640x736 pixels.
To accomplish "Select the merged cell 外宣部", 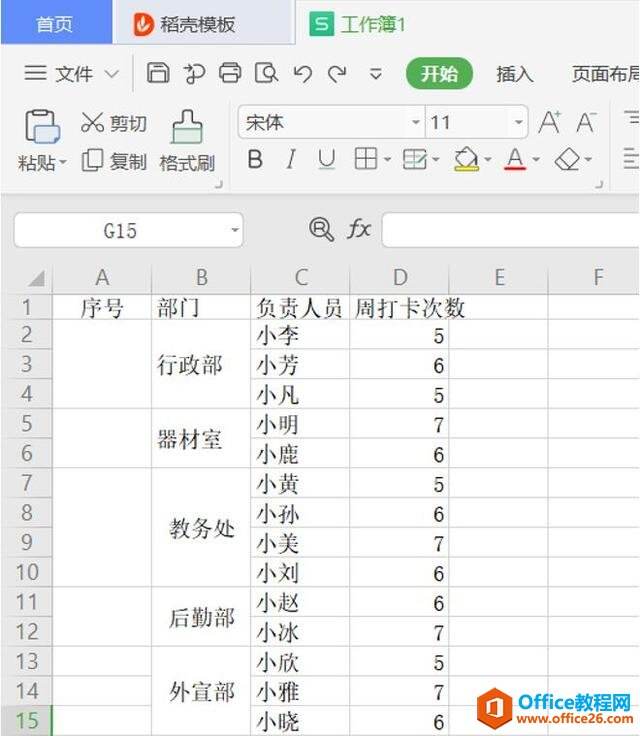I will click(x=201, y=691).
